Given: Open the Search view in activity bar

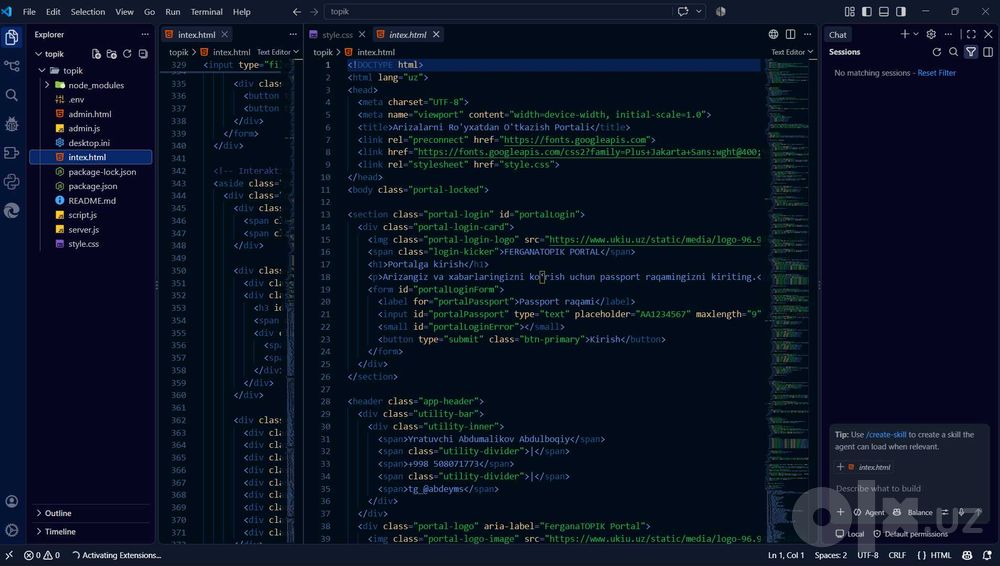Looking at the screenshot, I should tap(11, 95).
